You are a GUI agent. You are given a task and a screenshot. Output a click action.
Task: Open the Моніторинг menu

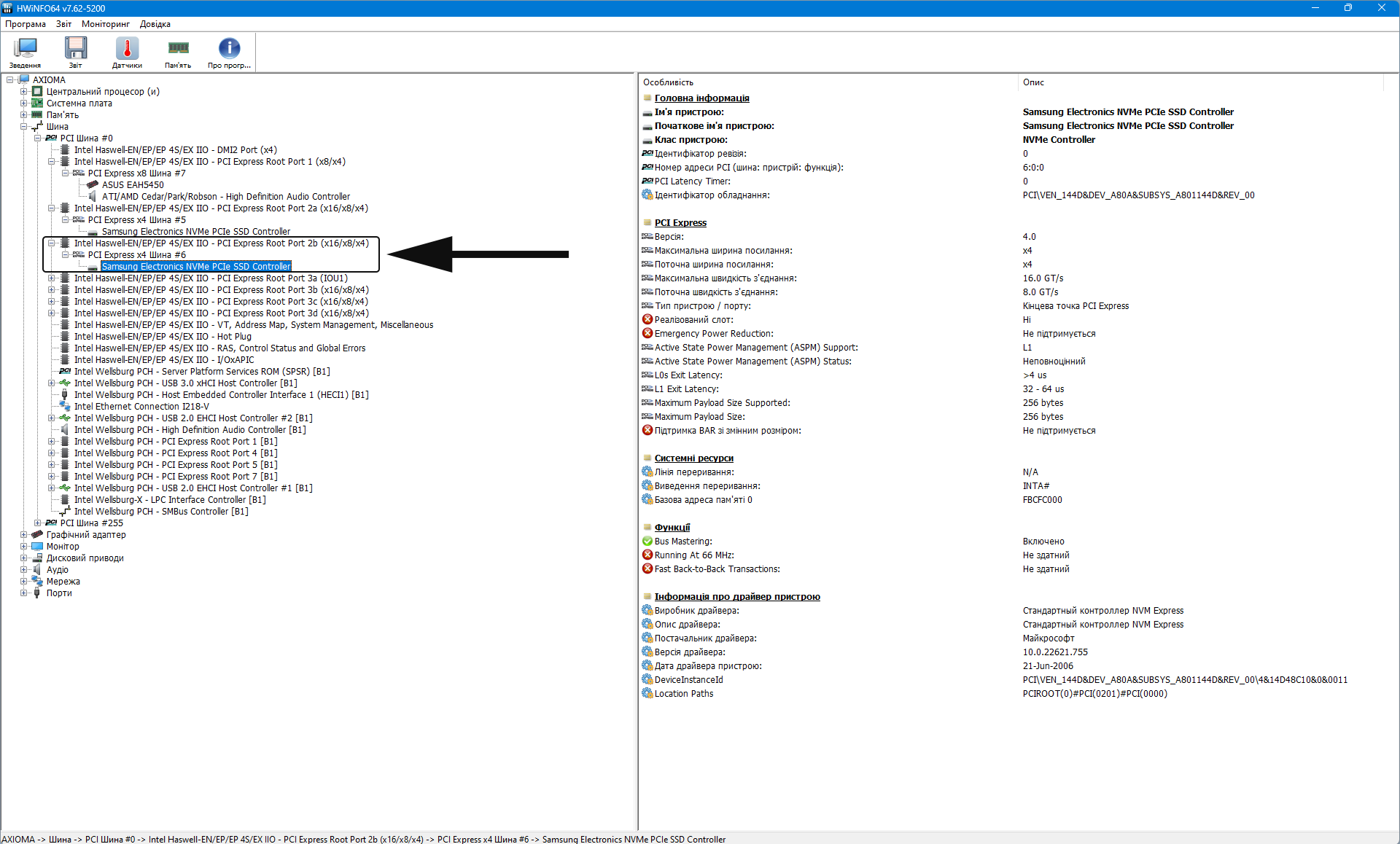click(x=106, y=24)
